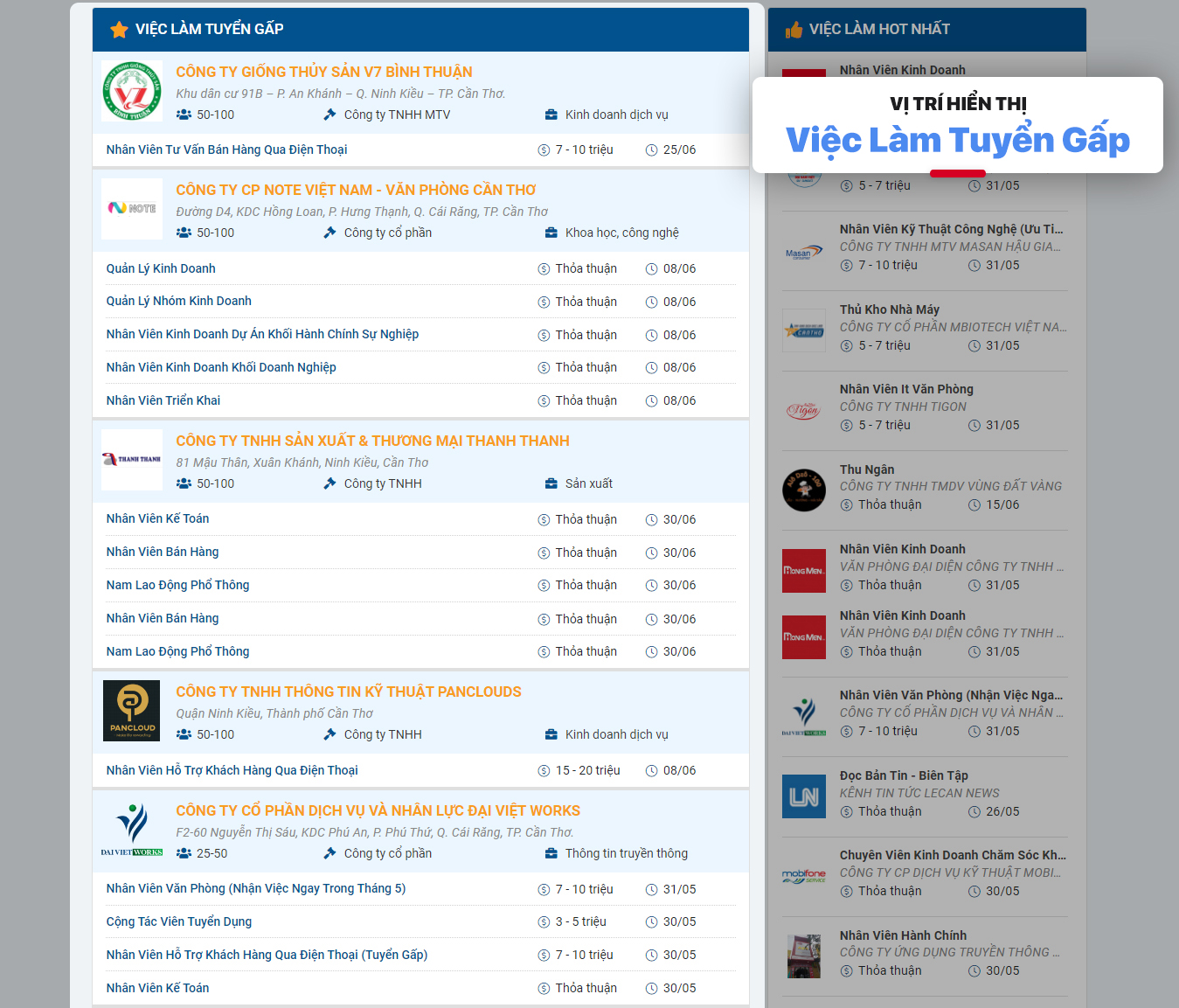Click the star icon beside Việc Làm Tuyển Gấp

pyautogui.click(x=119, y=30)
